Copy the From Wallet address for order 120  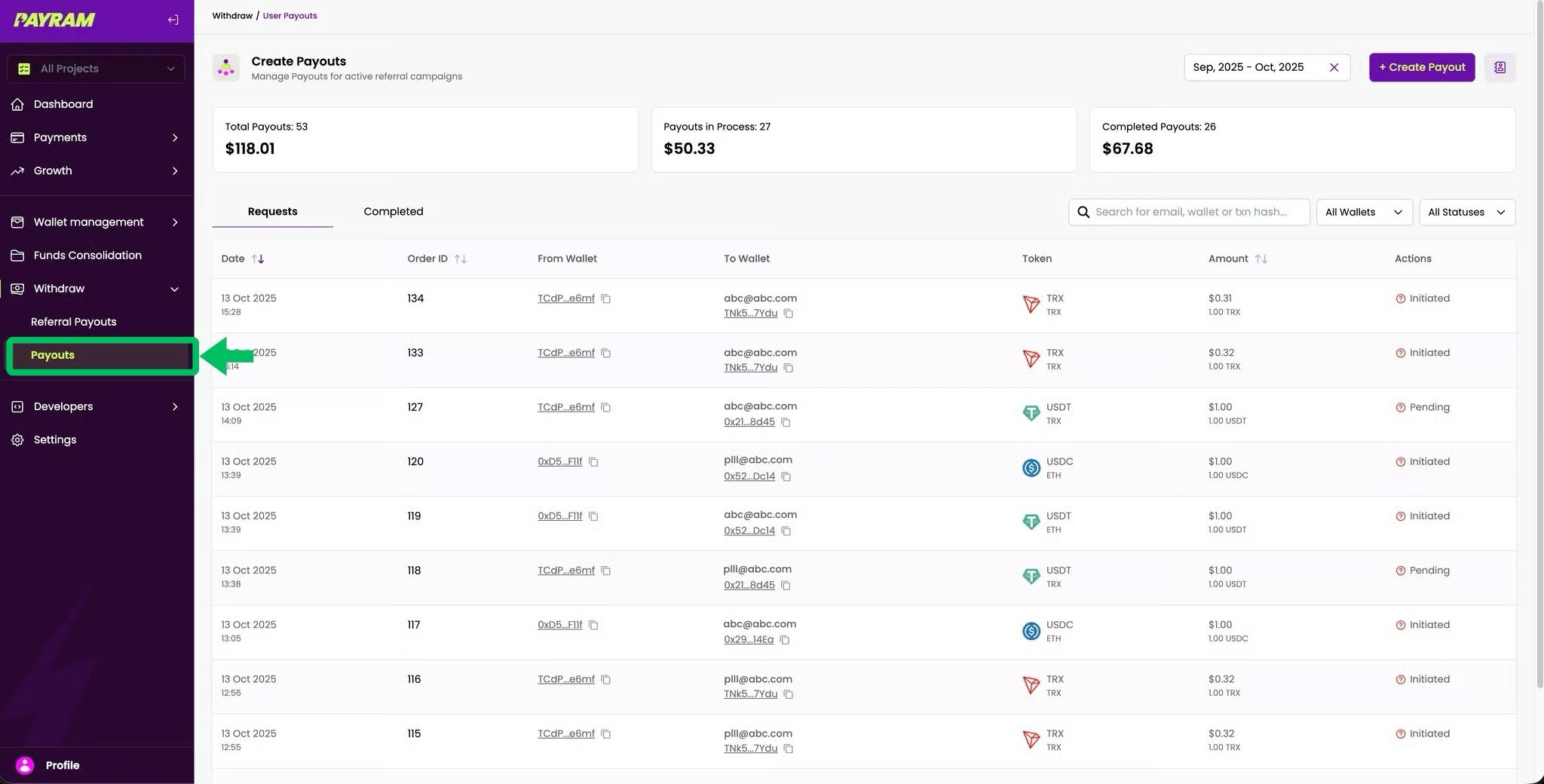click(x=593, y=462)
